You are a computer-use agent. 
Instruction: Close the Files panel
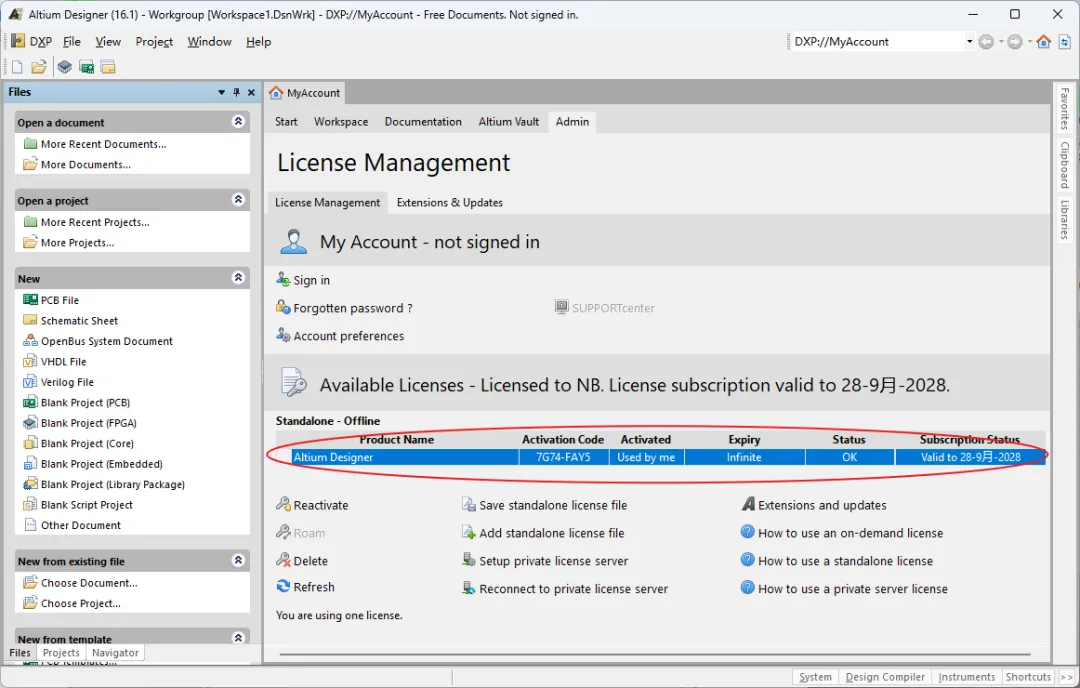tap(251, 92)
